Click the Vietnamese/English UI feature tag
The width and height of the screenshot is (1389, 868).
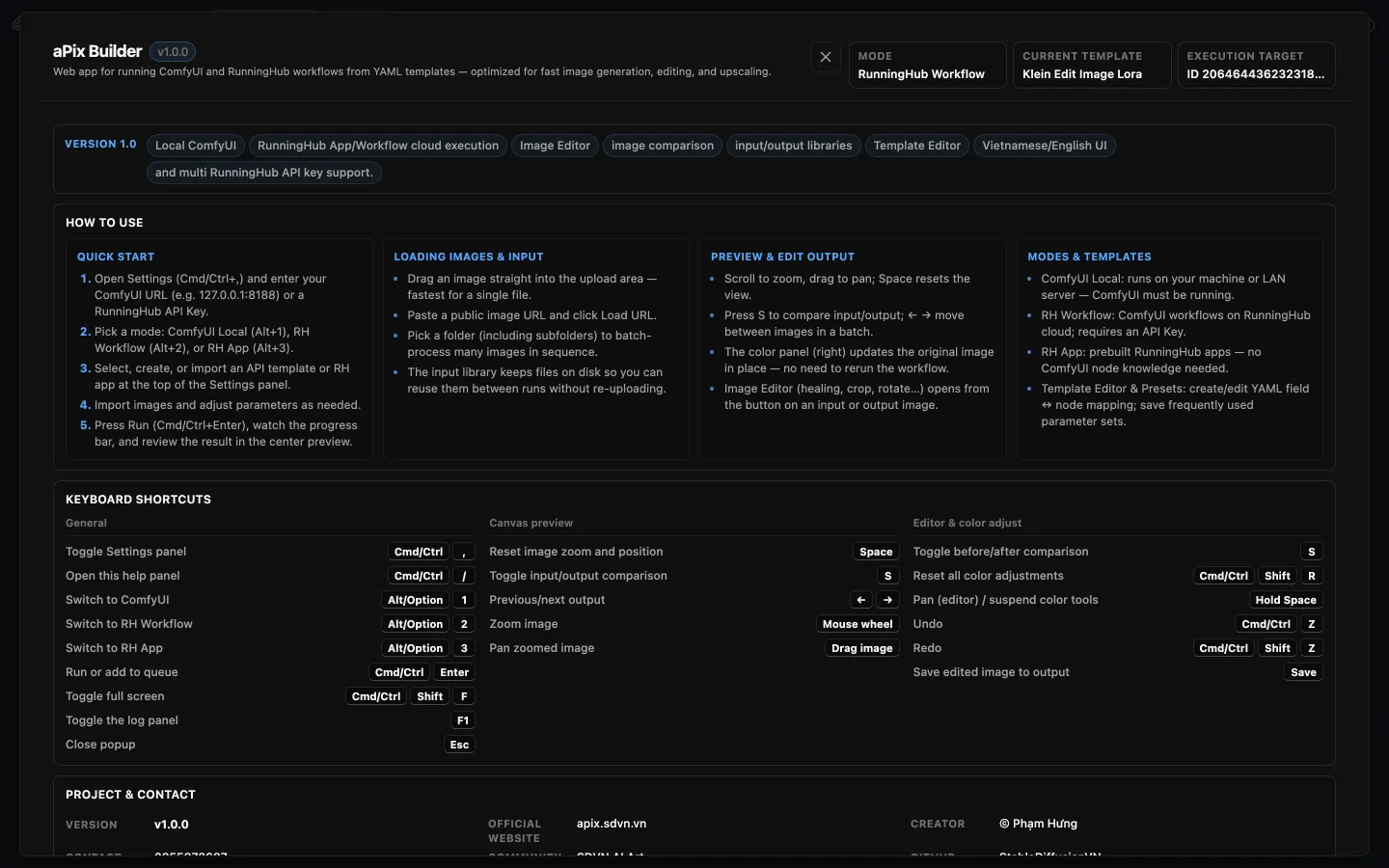(1045, 146)
